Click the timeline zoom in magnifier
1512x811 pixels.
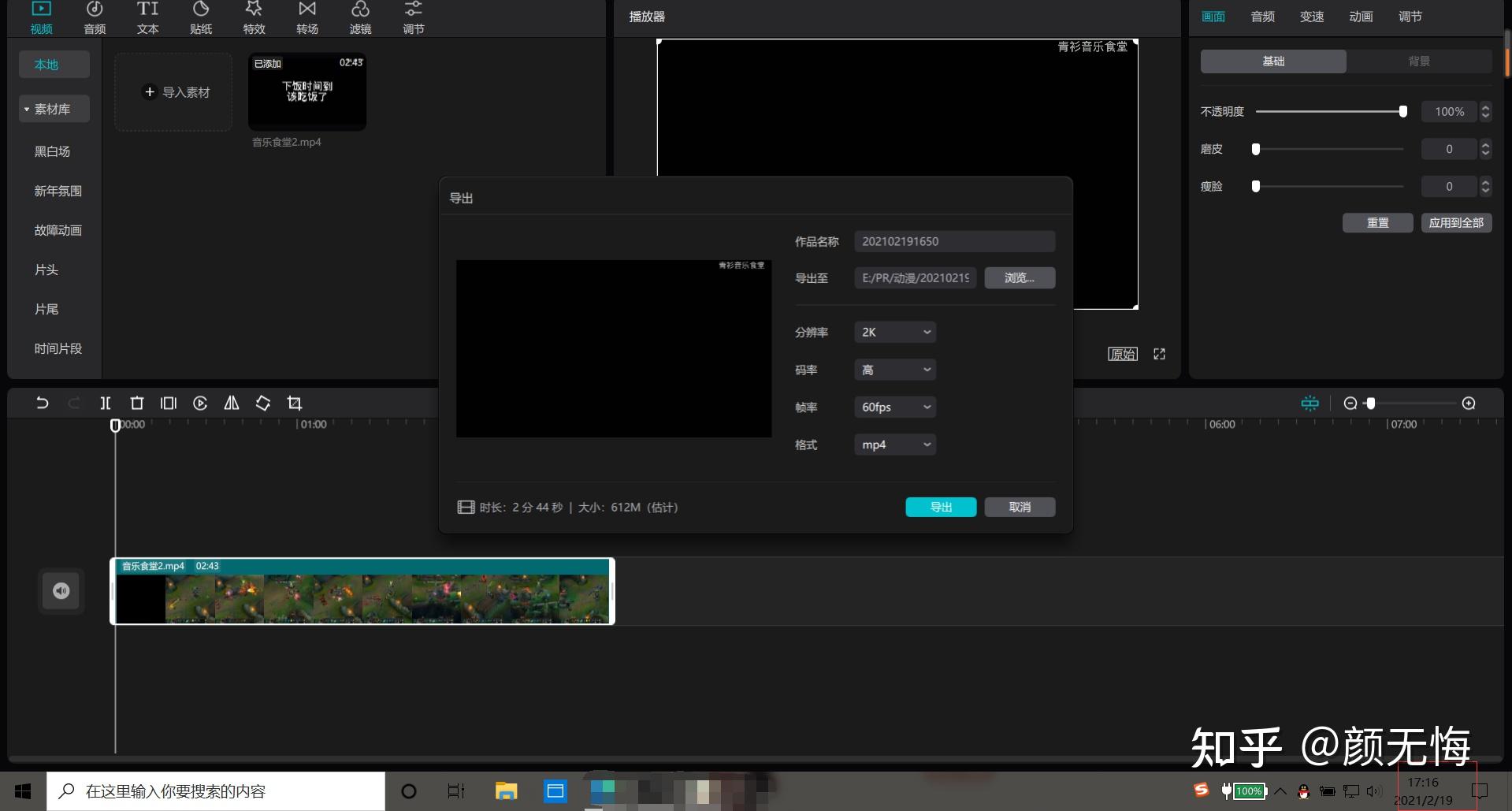(1469, 404)
